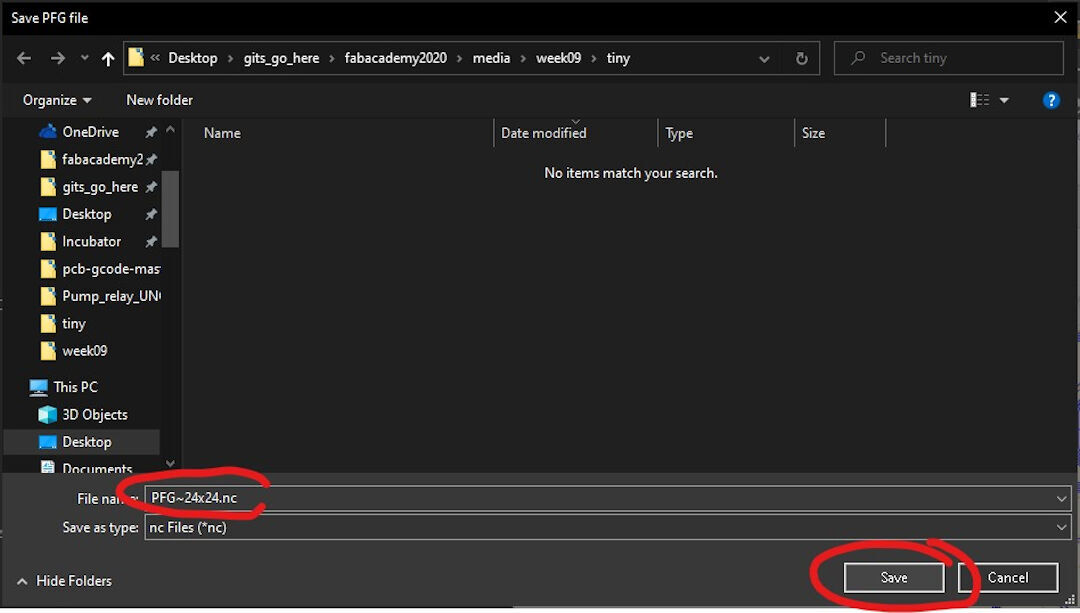
Task: Open the Save as type dropdown
Action: pyautogui.click(x=1063, y=527)
